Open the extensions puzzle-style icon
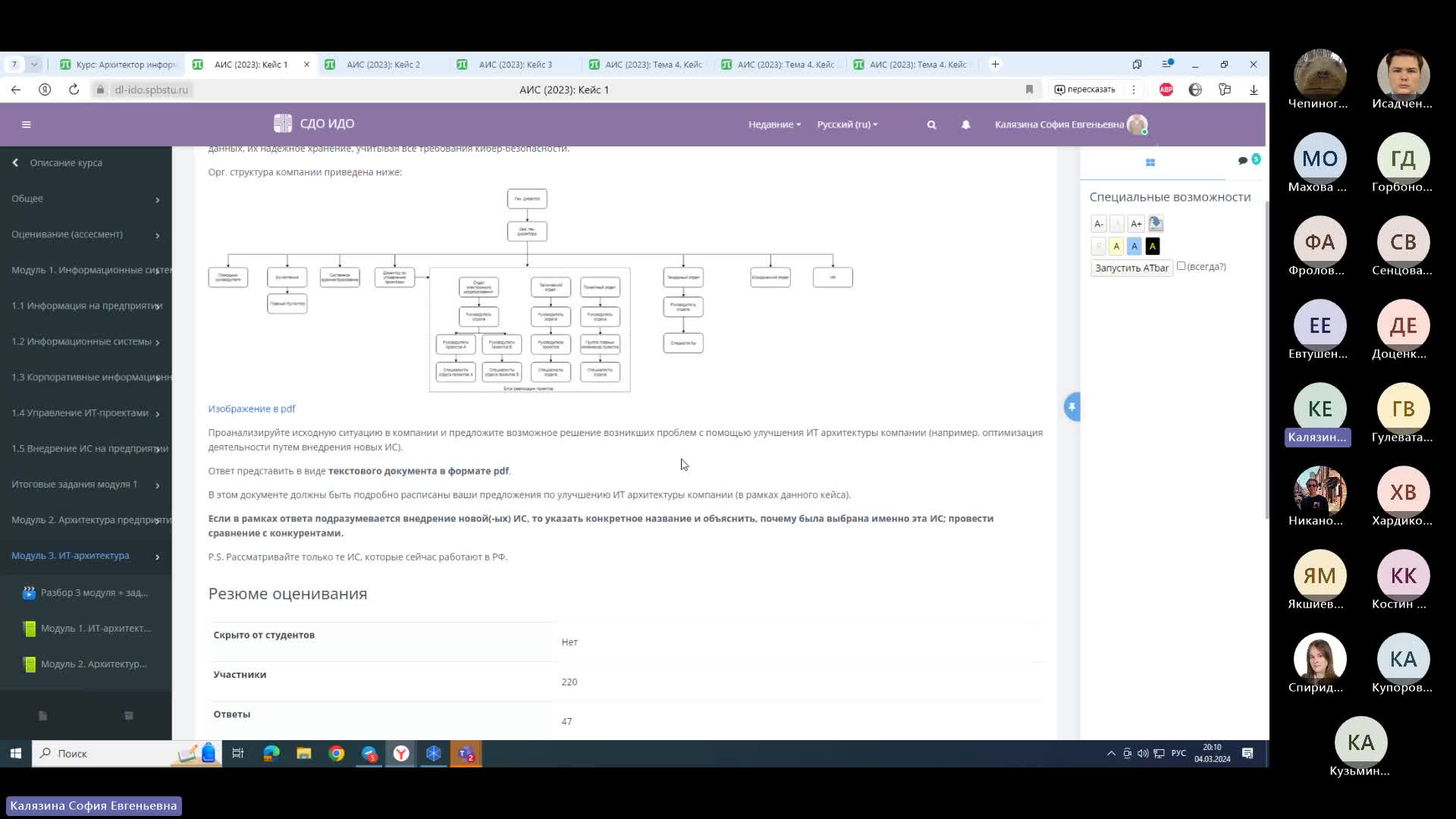This screenshot has width=1456, height=819. pyautogui.click(x=1225, y=89)
